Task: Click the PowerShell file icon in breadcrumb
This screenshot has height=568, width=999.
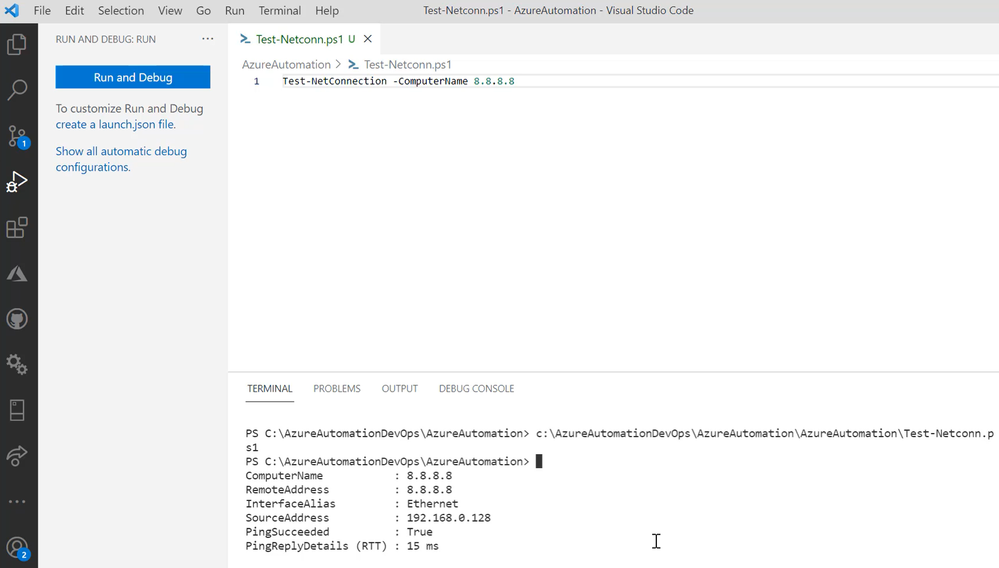Action: point(354,64)
